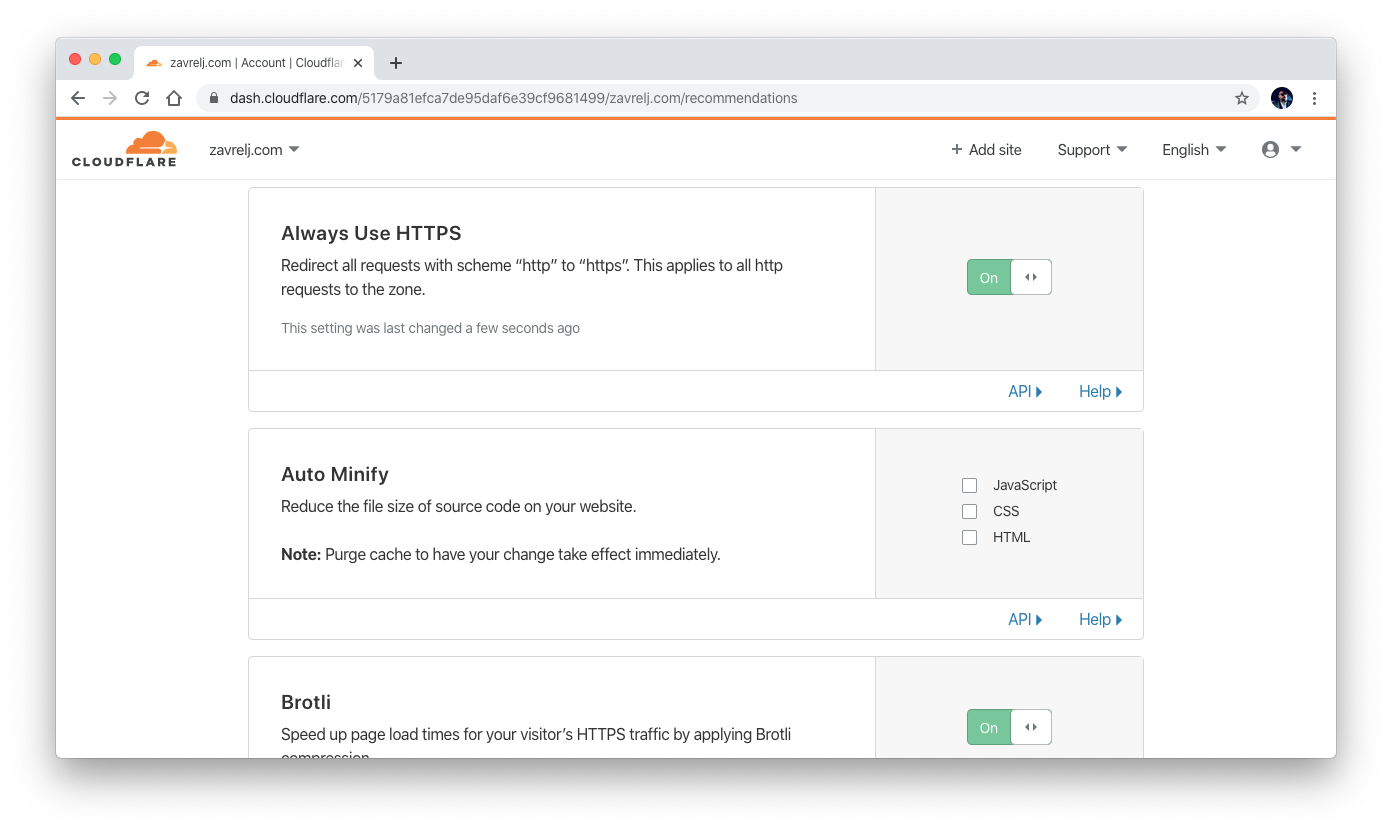The width and height of the screenshot is (1392, 832).
Task: Click the address bar URL
Action: (x=514, y=98)
